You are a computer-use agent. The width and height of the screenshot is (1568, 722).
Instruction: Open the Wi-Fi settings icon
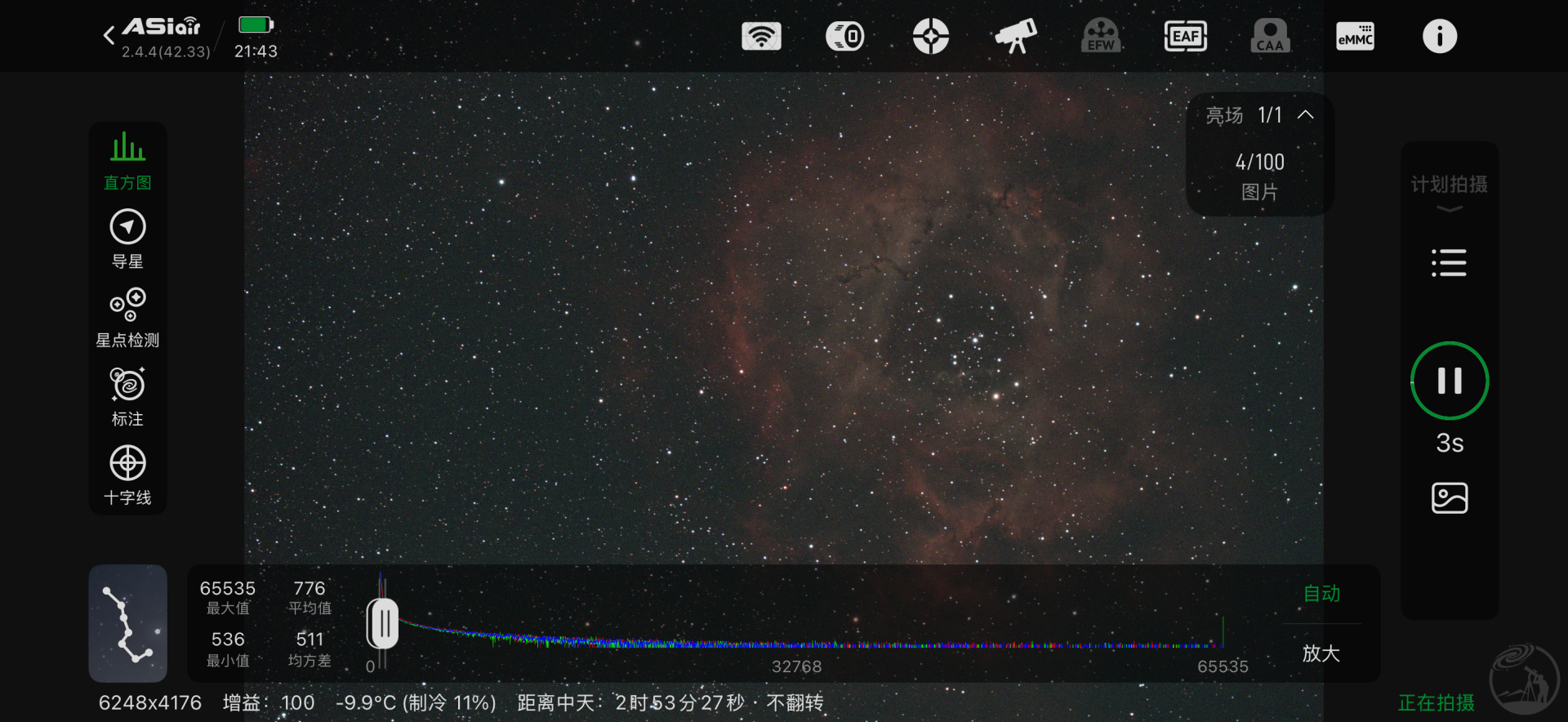[x=761, y=37]
